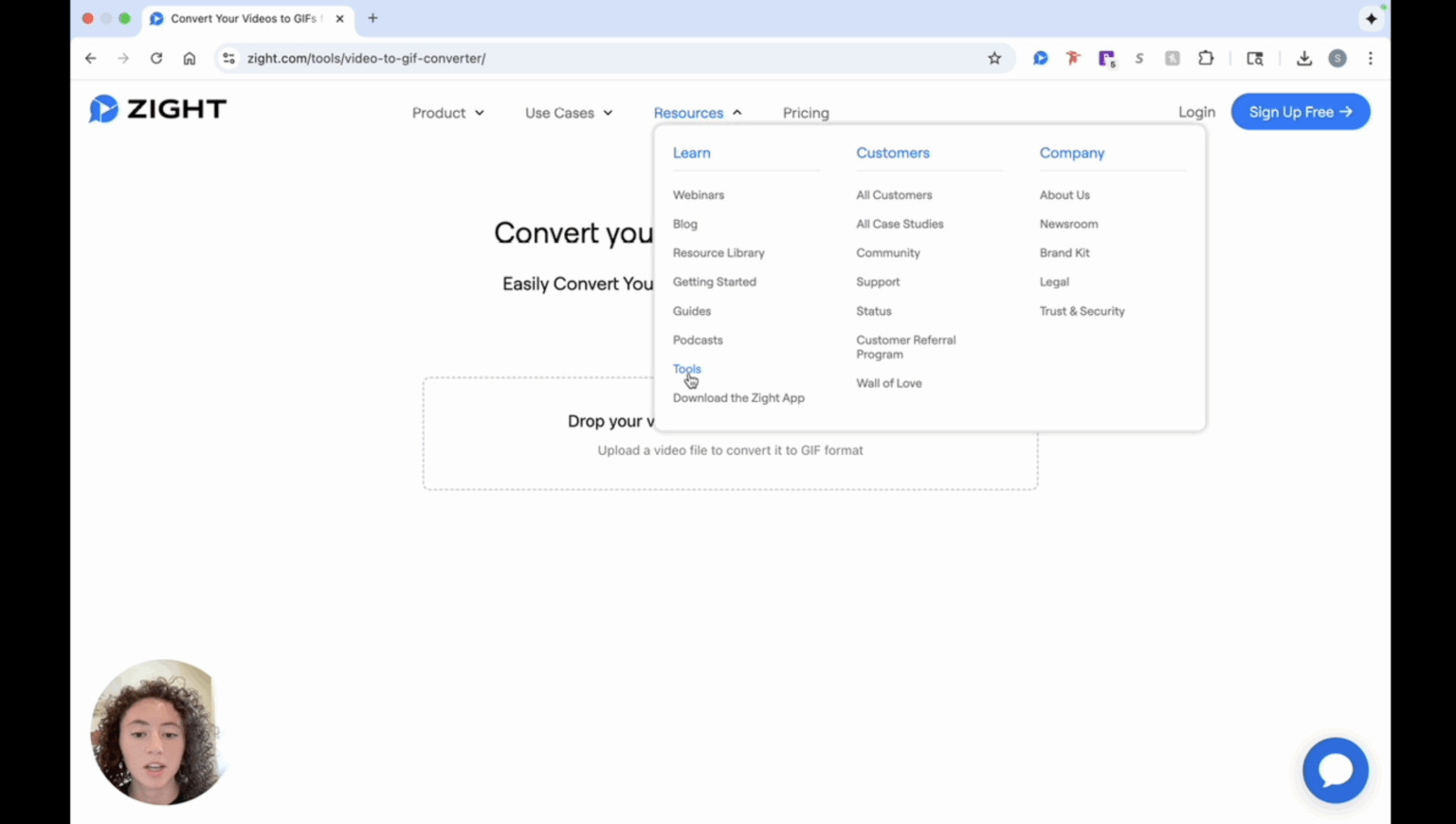Open the page search toolbar icon

[1254, 58]
